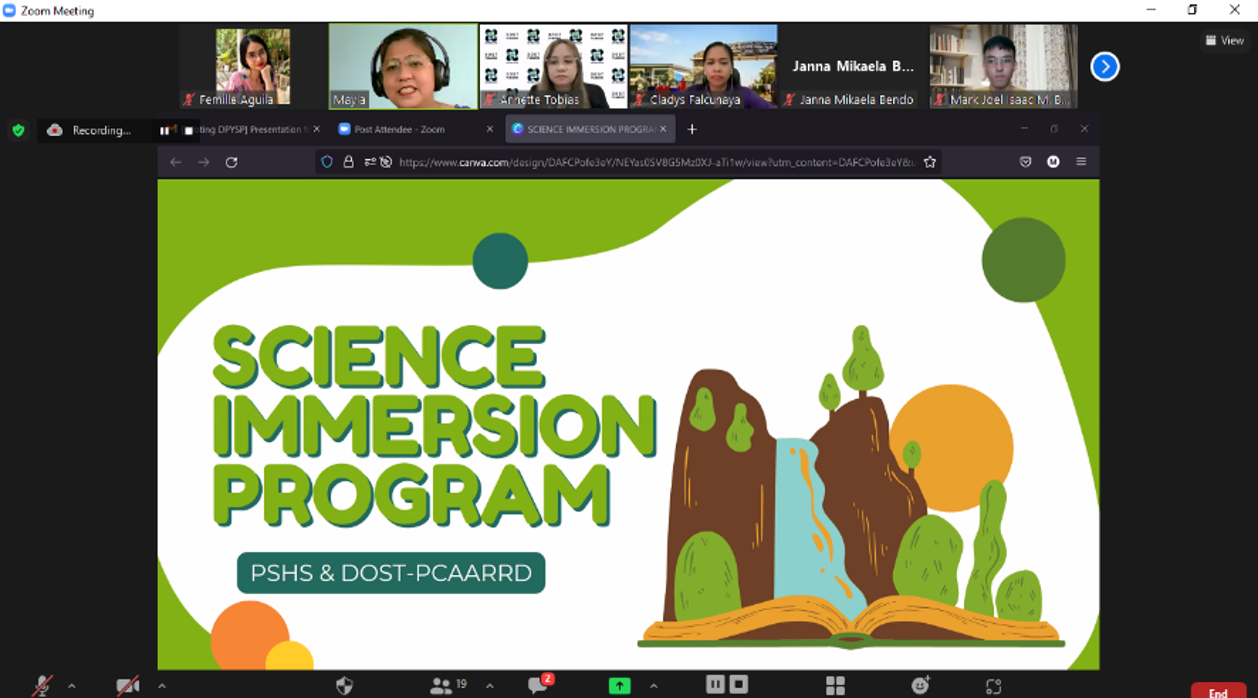Click green encryption shield icon
Viewport: 1258px width, 698px height.
click(x=18, y=130)
